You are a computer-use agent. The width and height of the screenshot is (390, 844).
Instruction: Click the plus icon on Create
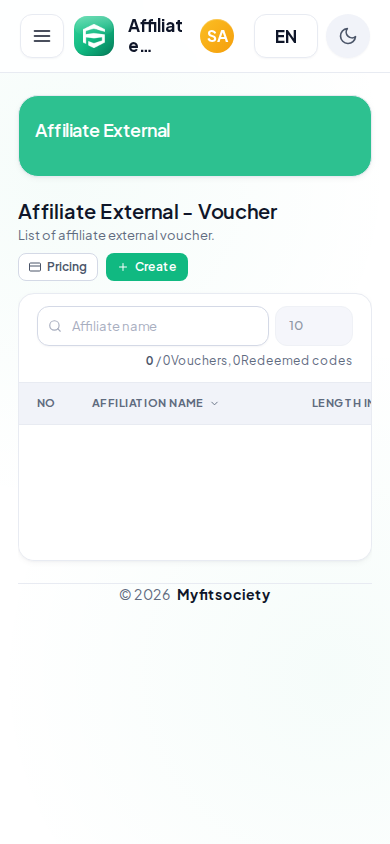[x=123, y=267]
